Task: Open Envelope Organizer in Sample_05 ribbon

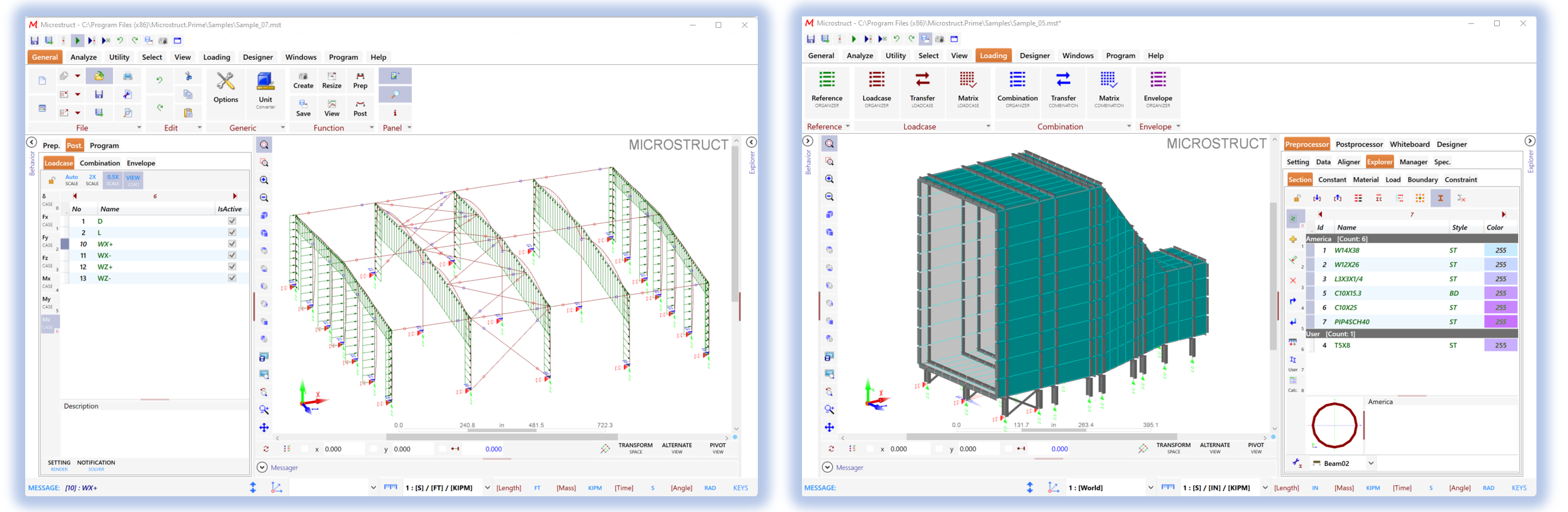Action: tap(1158, 90)
